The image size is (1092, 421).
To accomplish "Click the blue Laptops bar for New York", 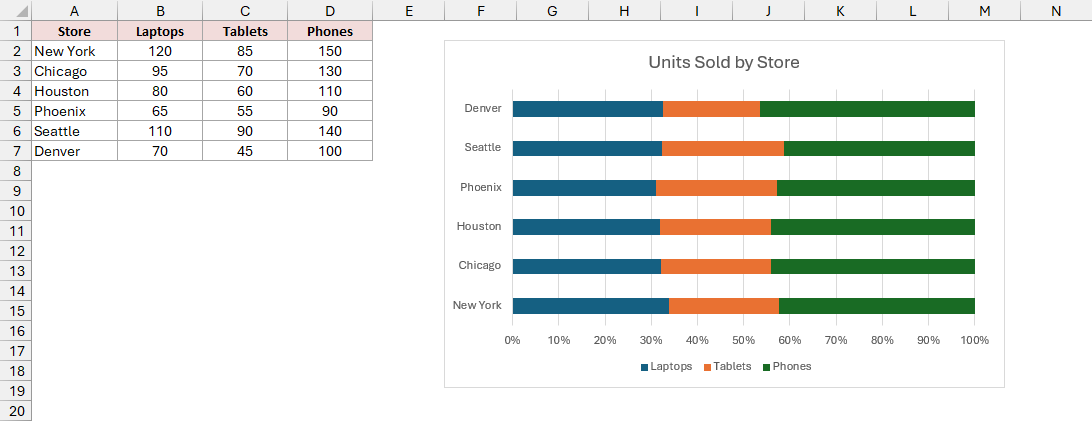I will [591, 306].
